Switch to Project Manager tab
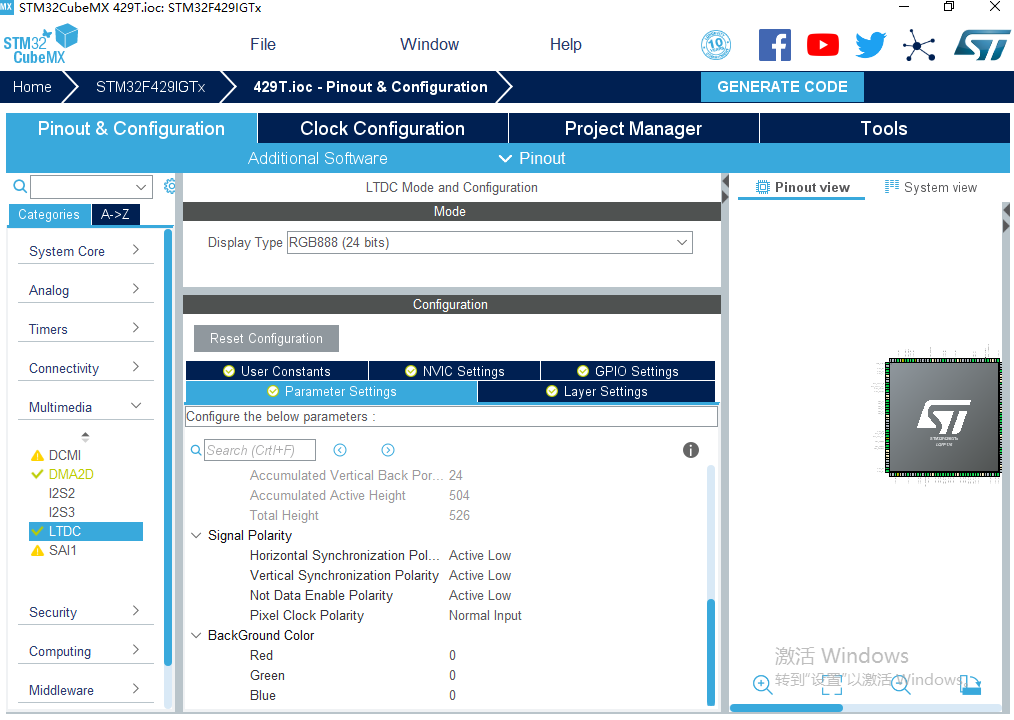The width and height of the screenshot is (1014, 720). point(634,128)
